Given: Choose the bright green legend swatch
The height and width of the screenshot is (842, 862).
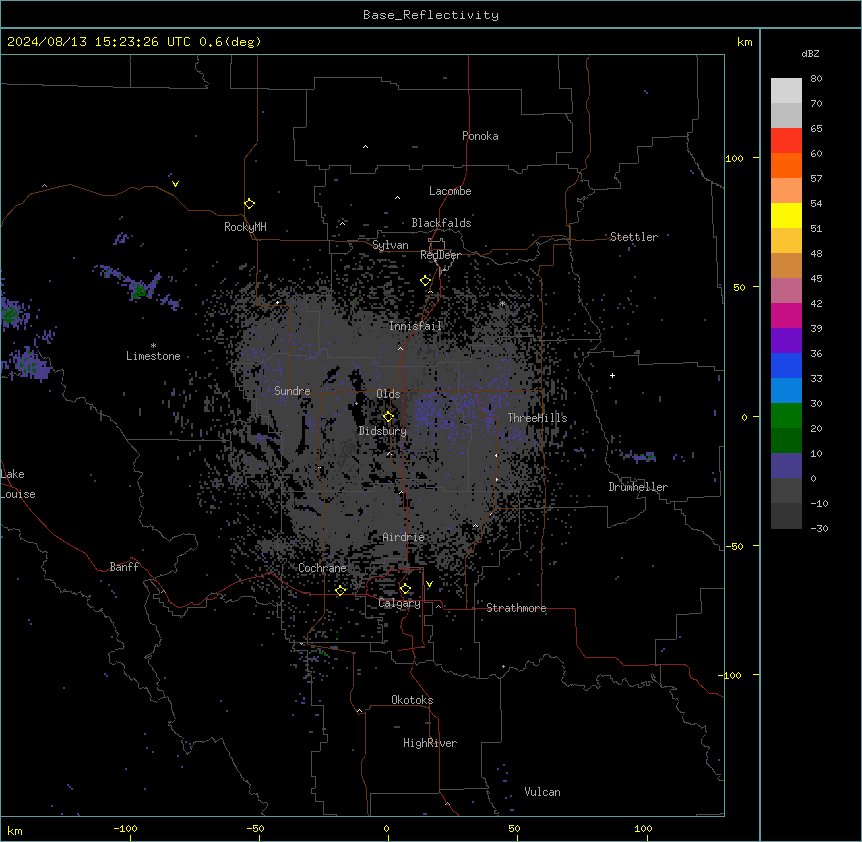Looking at the screenshot, I should point(786,416).
